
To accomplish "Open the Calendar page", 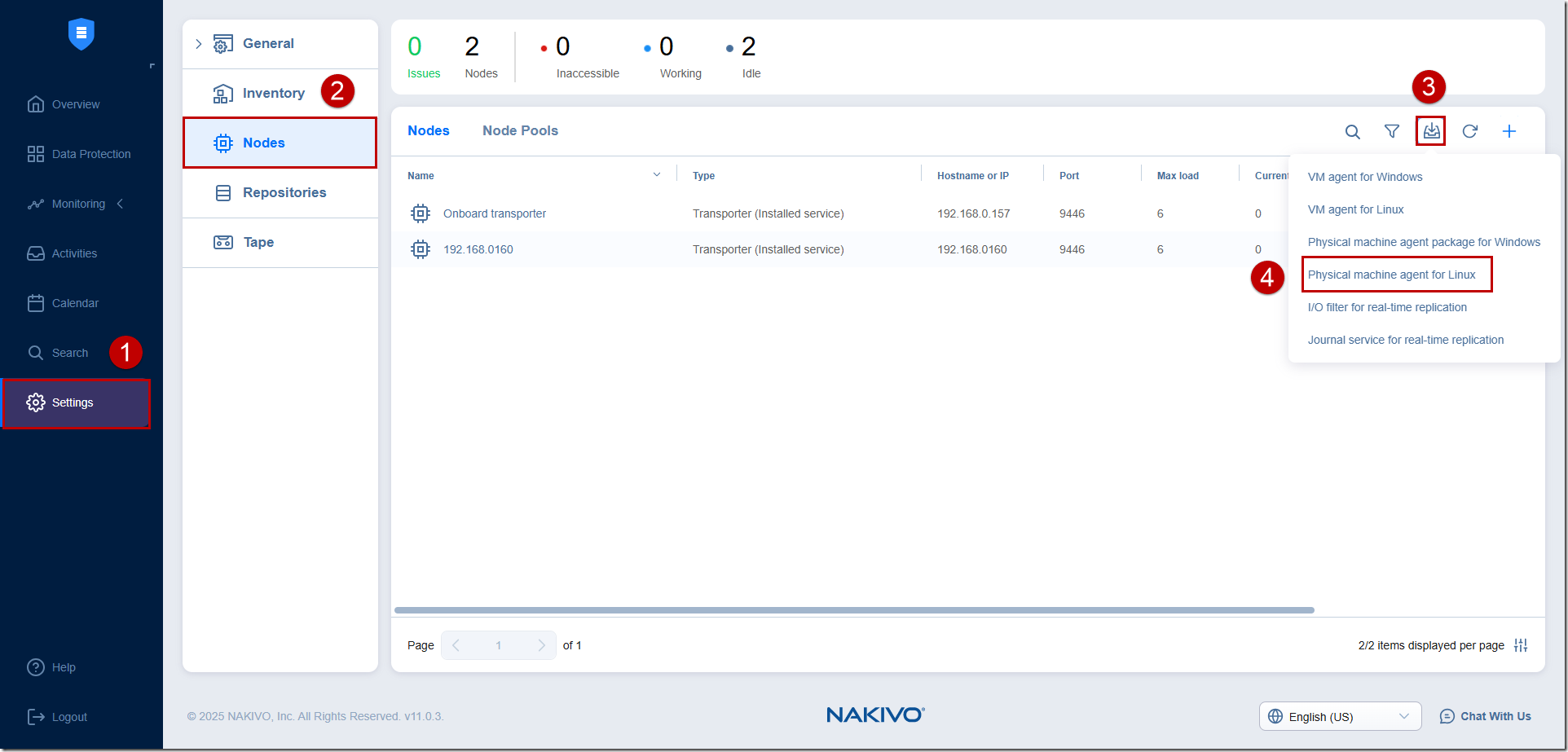I will point(75,303).
